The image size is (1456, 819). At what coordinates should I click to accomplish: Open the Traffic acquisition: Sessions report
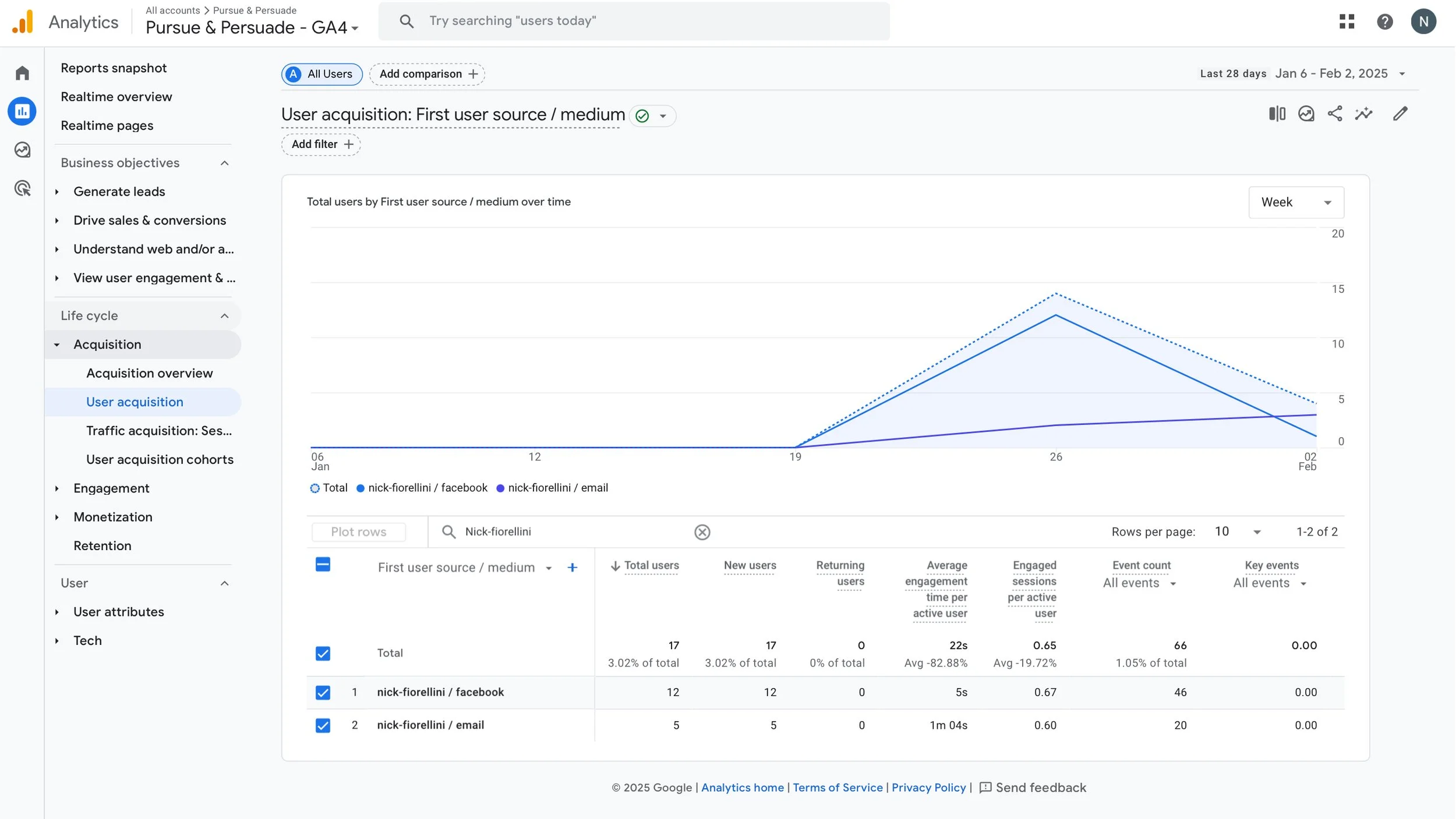159,431
